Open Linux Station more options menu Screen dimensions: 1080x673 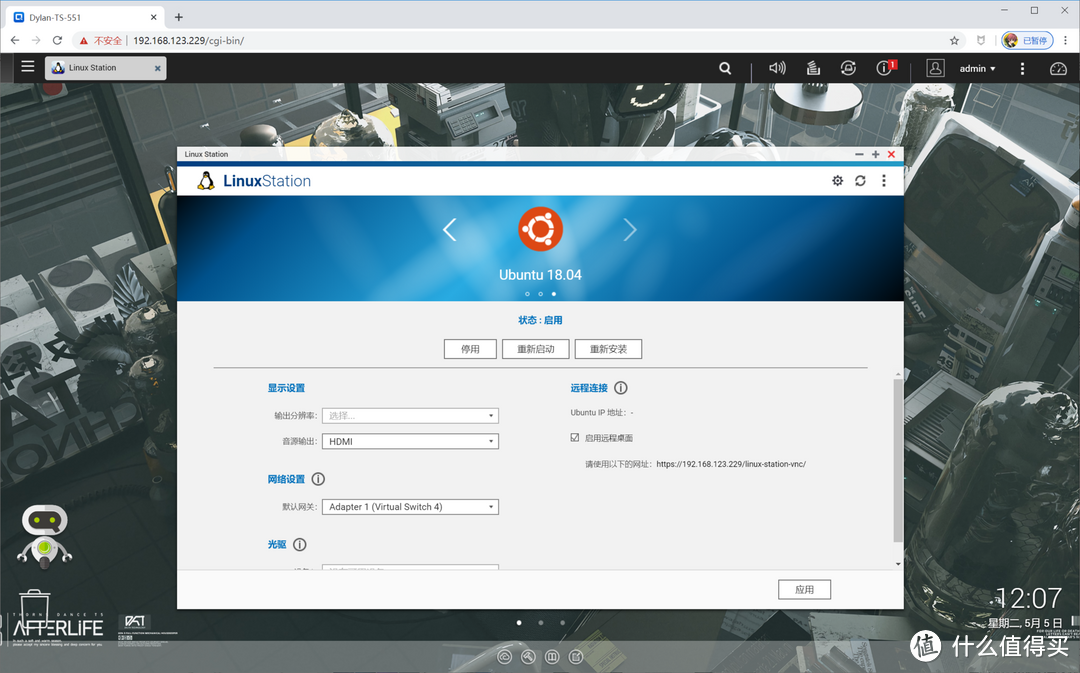pyautogui.click(x=884, y=180)
